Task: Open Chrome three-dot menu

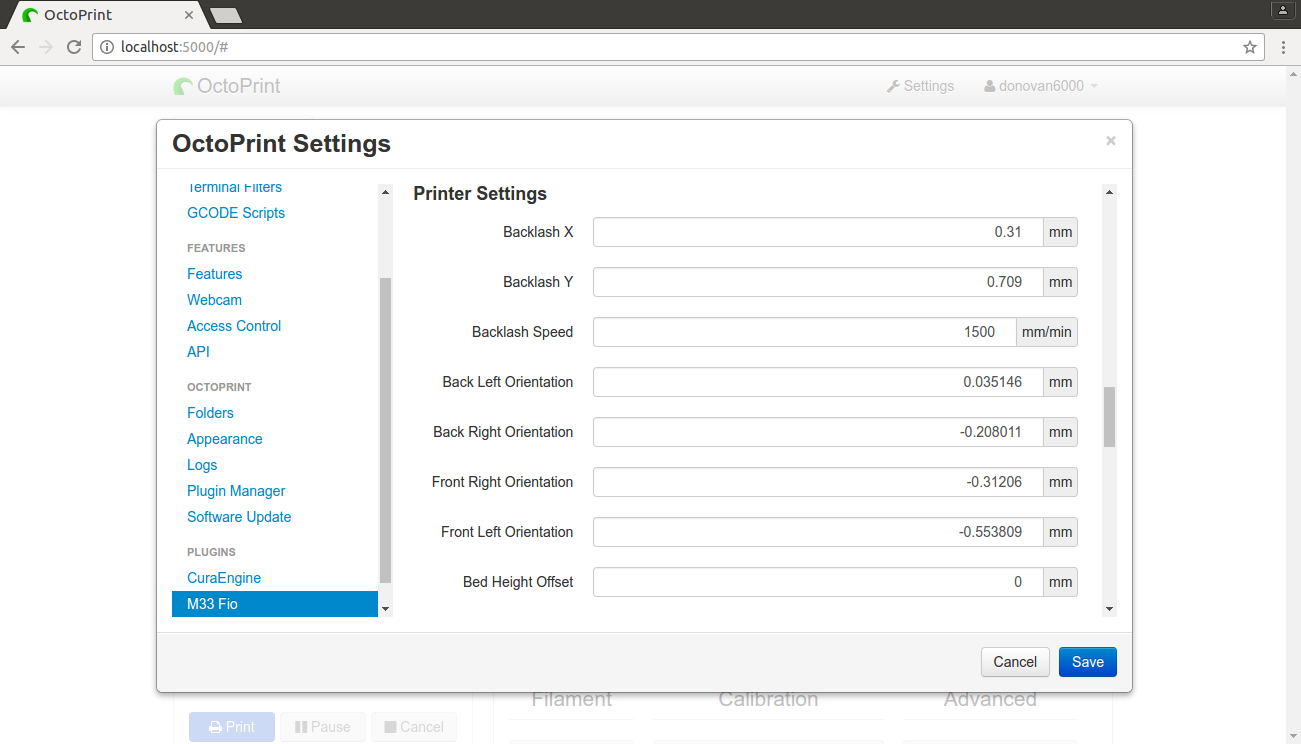Action: tap(1283, 47)
